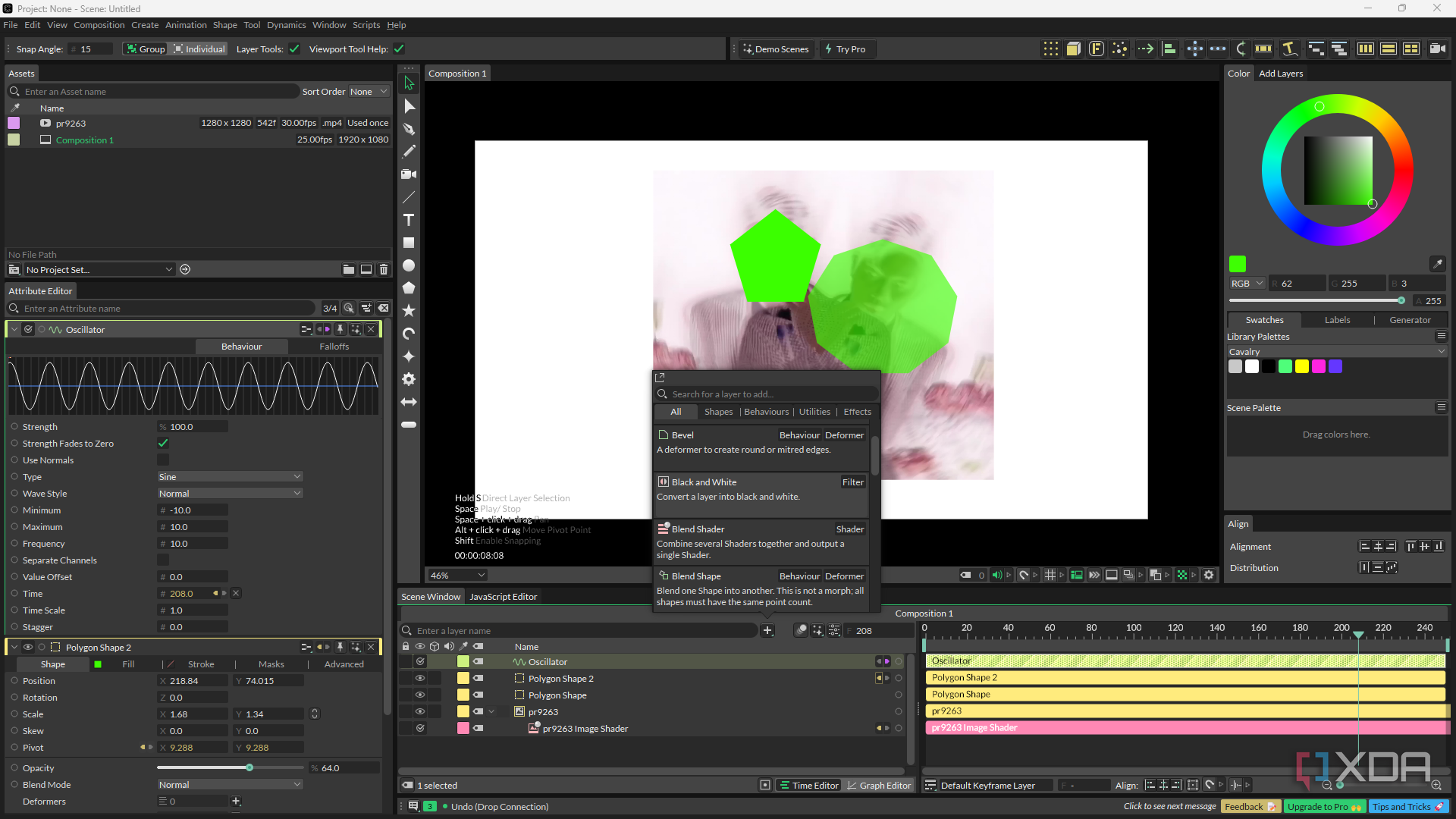
Task: Open the Add Layers tab
Action: [x=1281, y=74]
